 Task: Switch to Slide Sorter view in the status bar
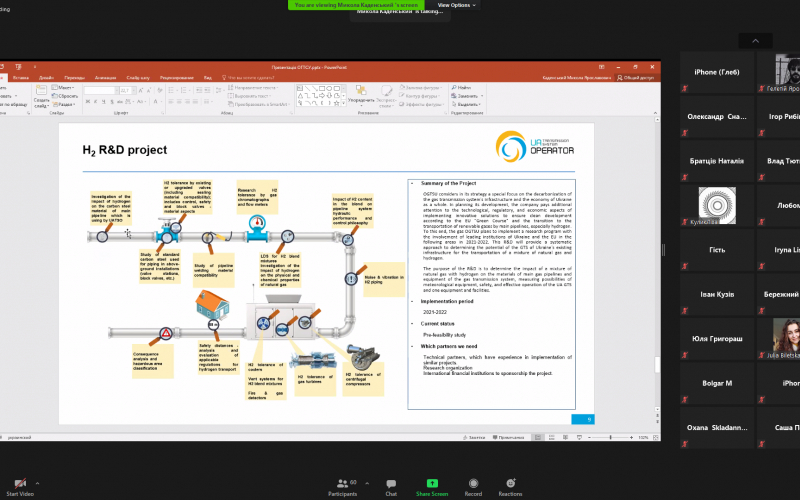(552, 437)
